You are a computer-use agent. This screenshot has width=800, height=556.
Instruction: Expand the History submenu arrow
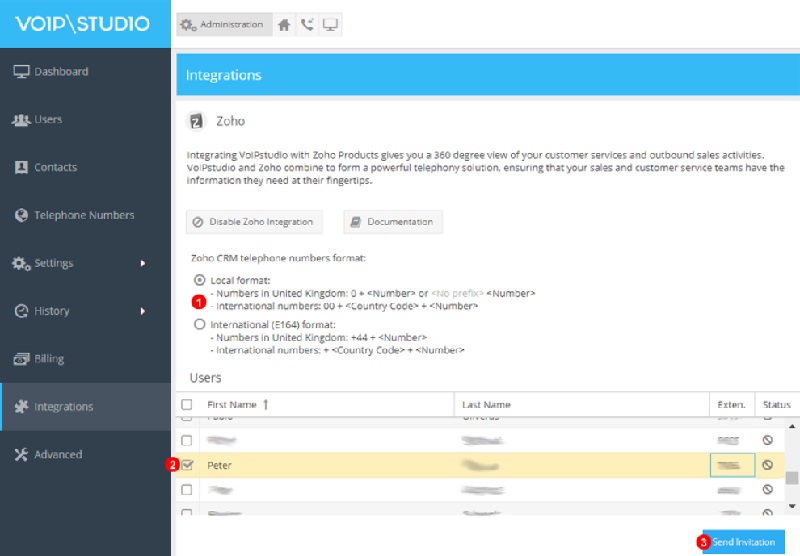(143, 312)
